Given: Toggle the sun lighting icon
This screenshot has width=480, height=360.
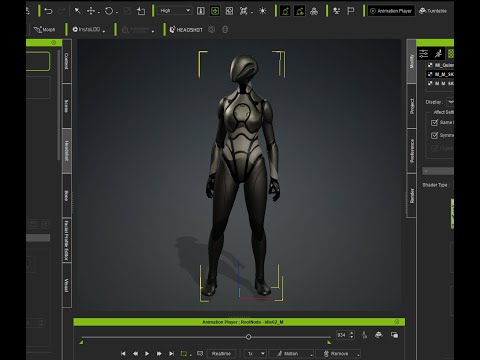Looking at the screenshot, I should pos(263,11).
